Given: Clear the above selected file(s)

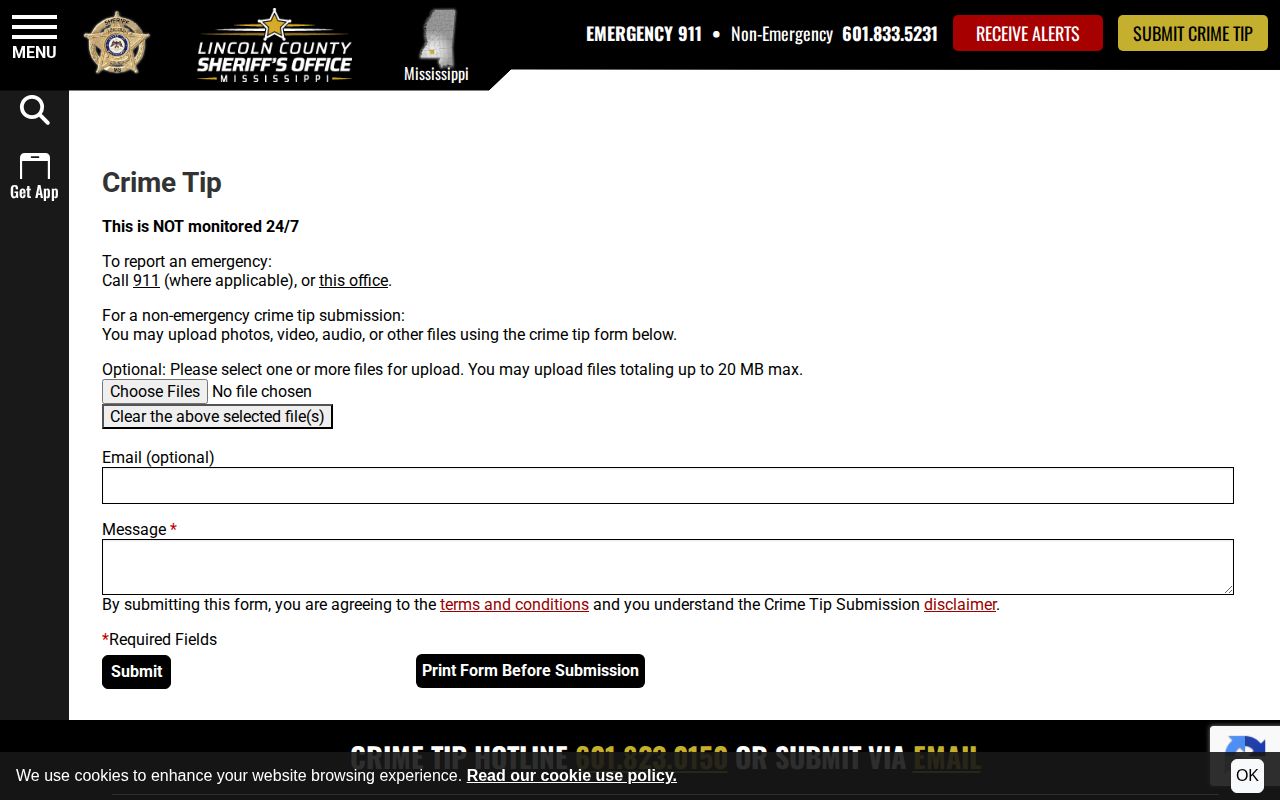Looking at the screenshot, I should coord(217,416).
